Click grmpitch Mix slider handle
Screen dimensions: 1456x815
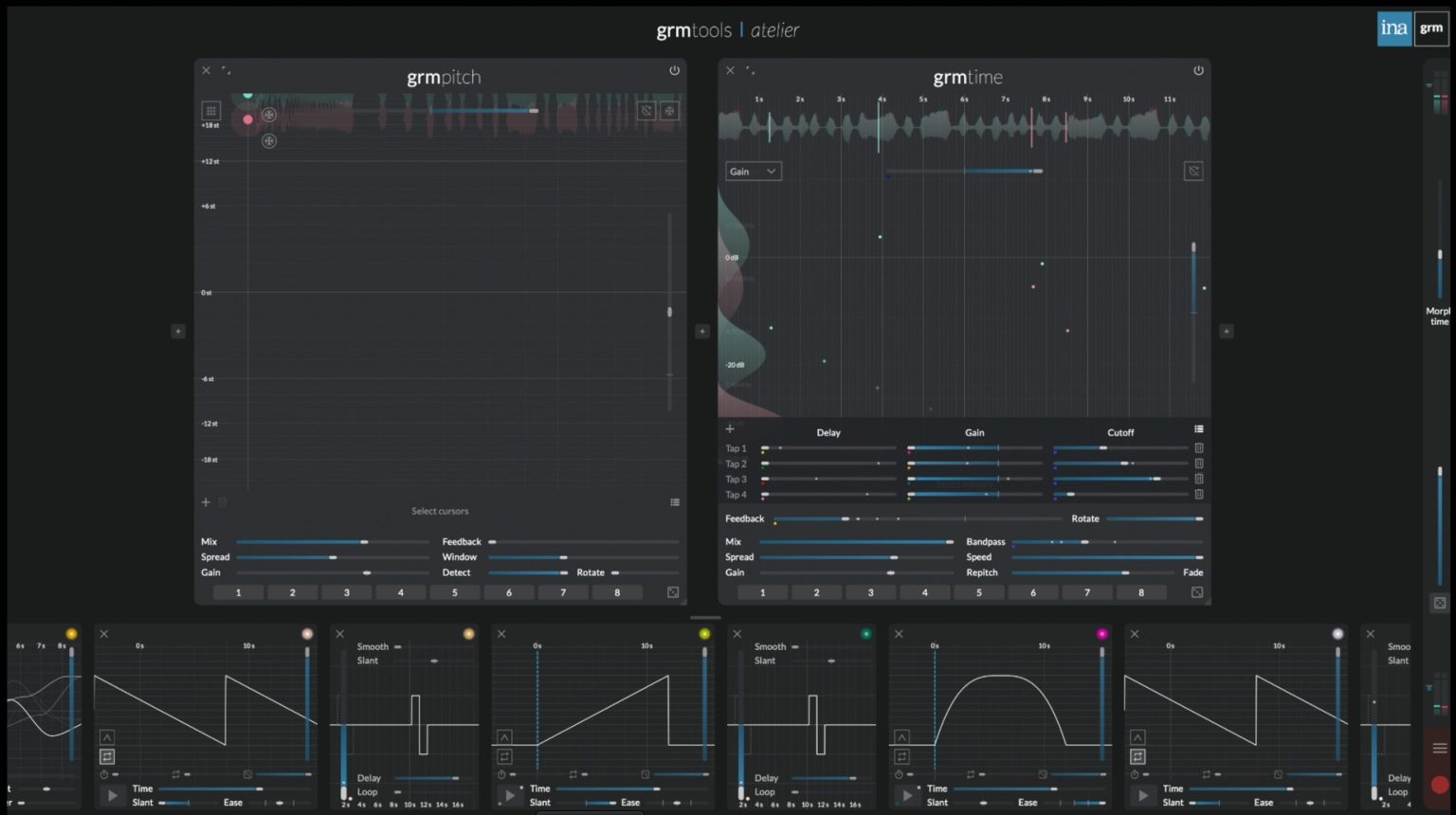(x=364, y=542)
